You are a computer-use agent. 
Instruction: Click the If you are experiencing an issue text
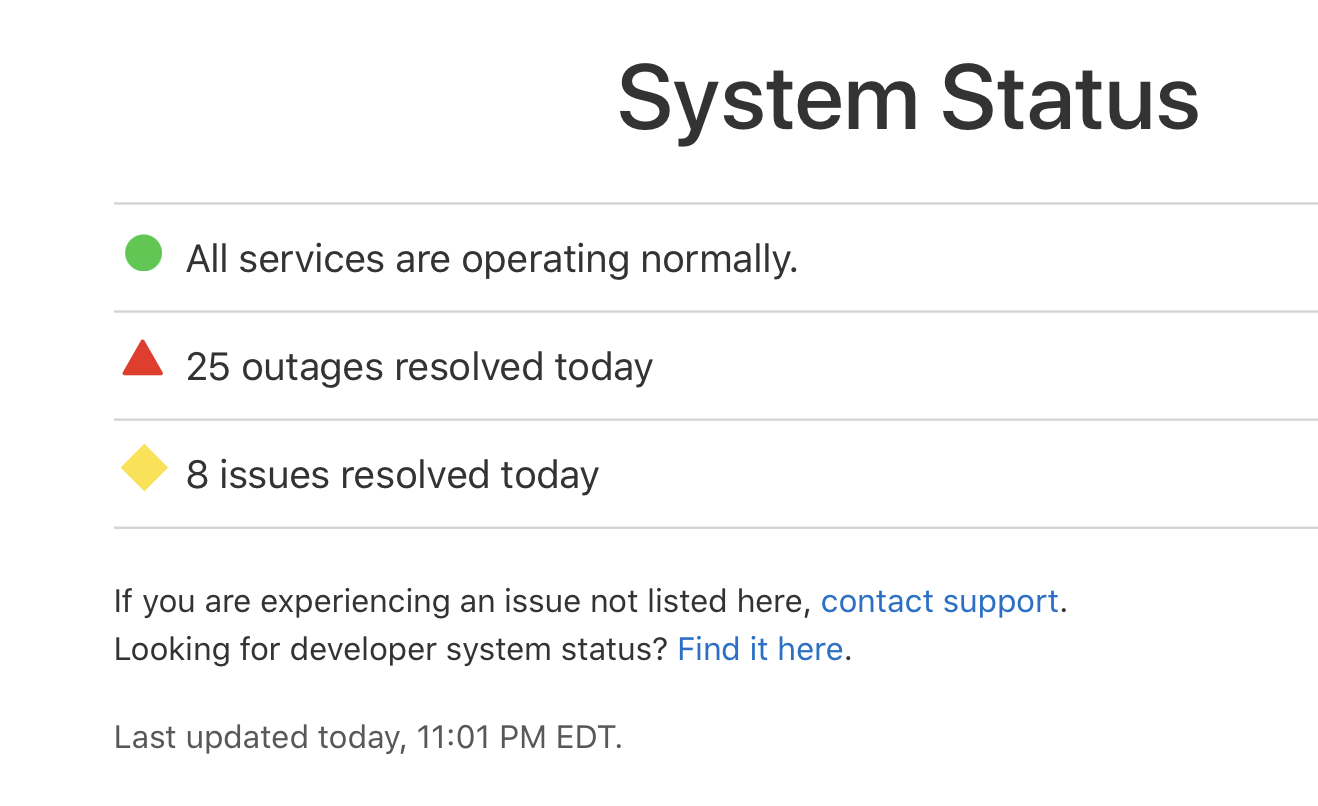click(463, 601)
